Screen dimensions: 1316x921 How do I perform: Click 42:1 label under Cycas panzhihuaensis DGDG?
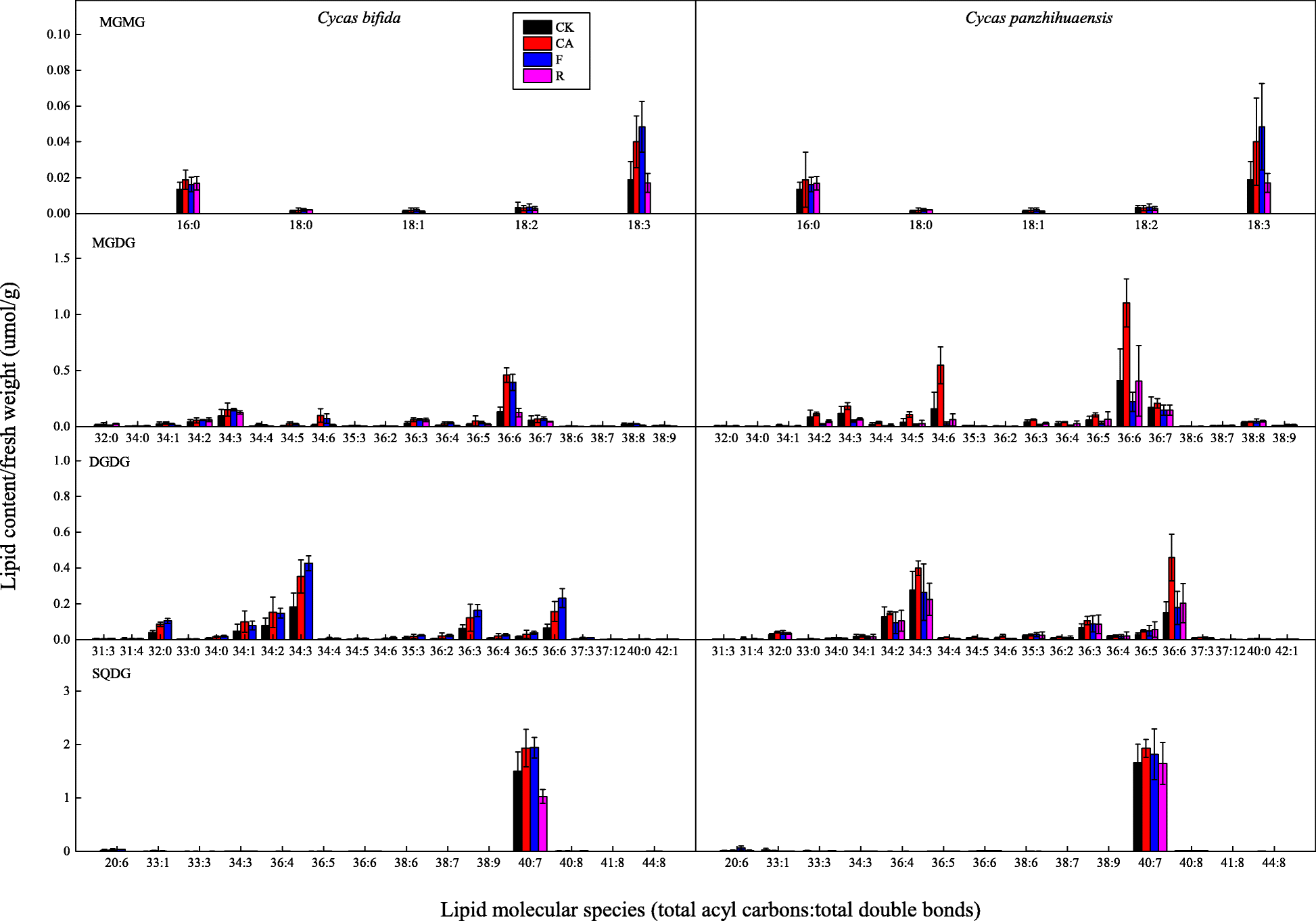click(x=1287, y=651)
